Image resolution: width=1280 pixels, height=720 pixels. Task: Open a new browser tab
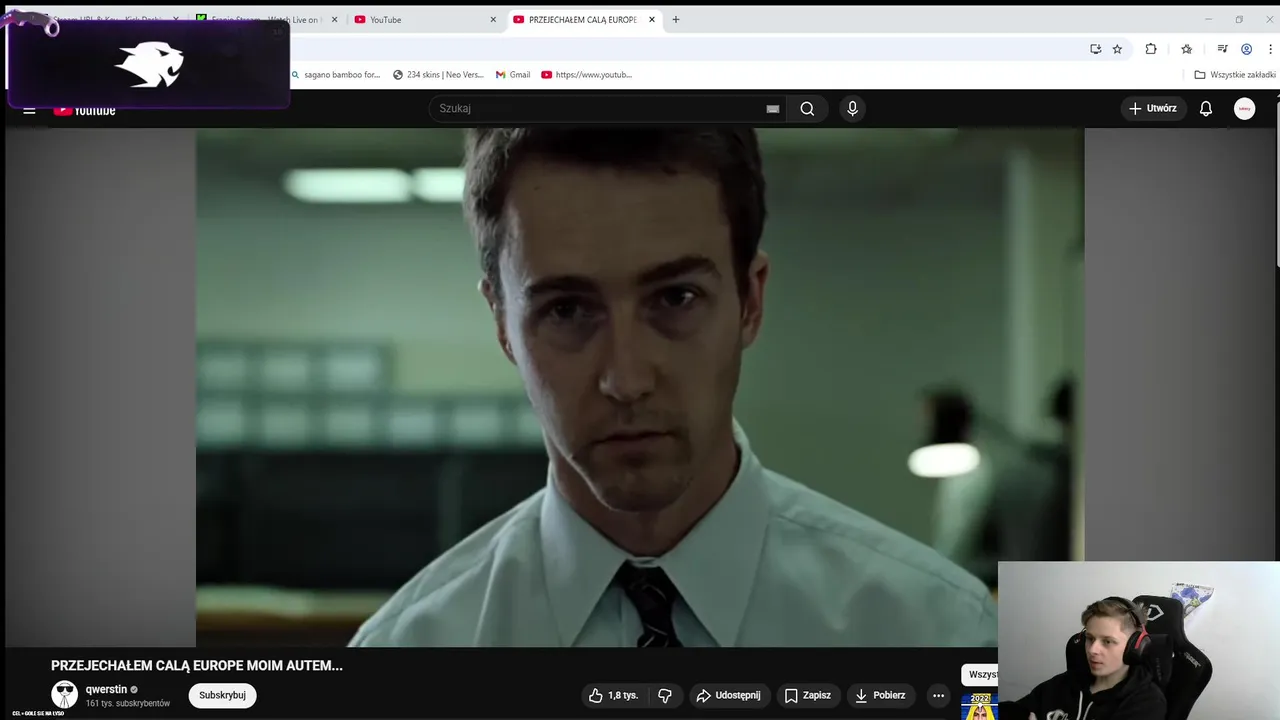(x=676, y=20)
